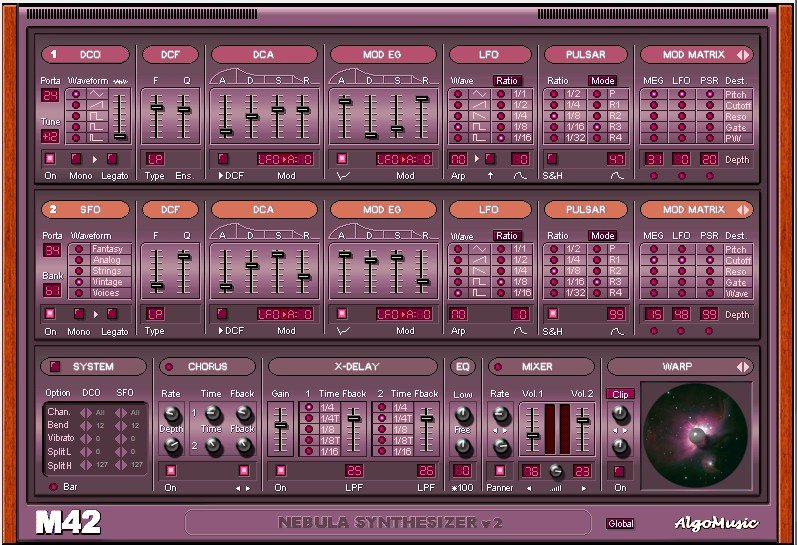The height and width of the screenshot is (545, 797).
Task: Click the Clip indicator in the Warp section
Action: click(x=619, y=394)
